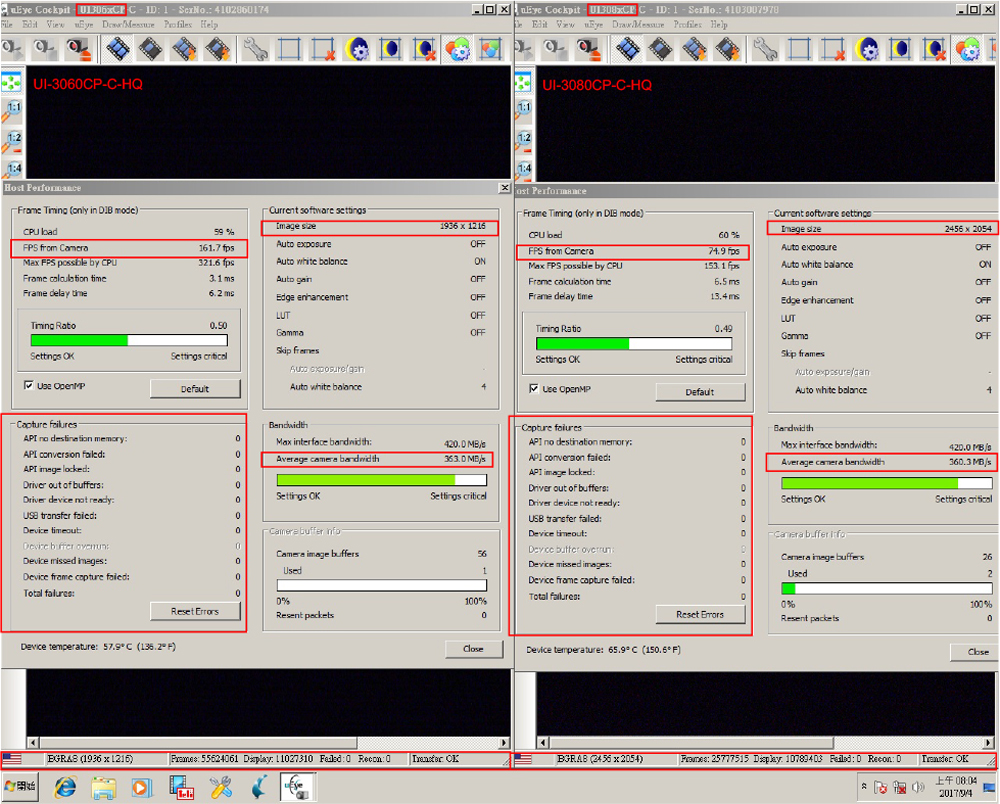1000x804 pixels.
Task: Click the Default button in right window
Action: click(x=700, y=392)
